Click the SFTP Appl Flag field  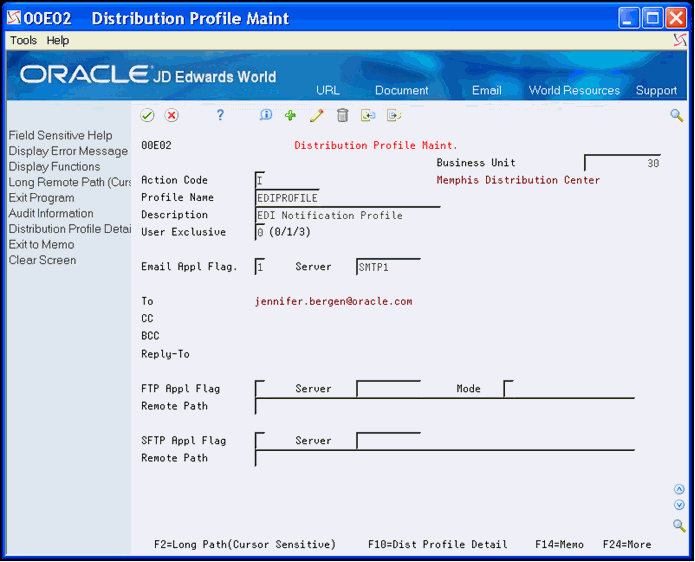(x=260, y=441)
